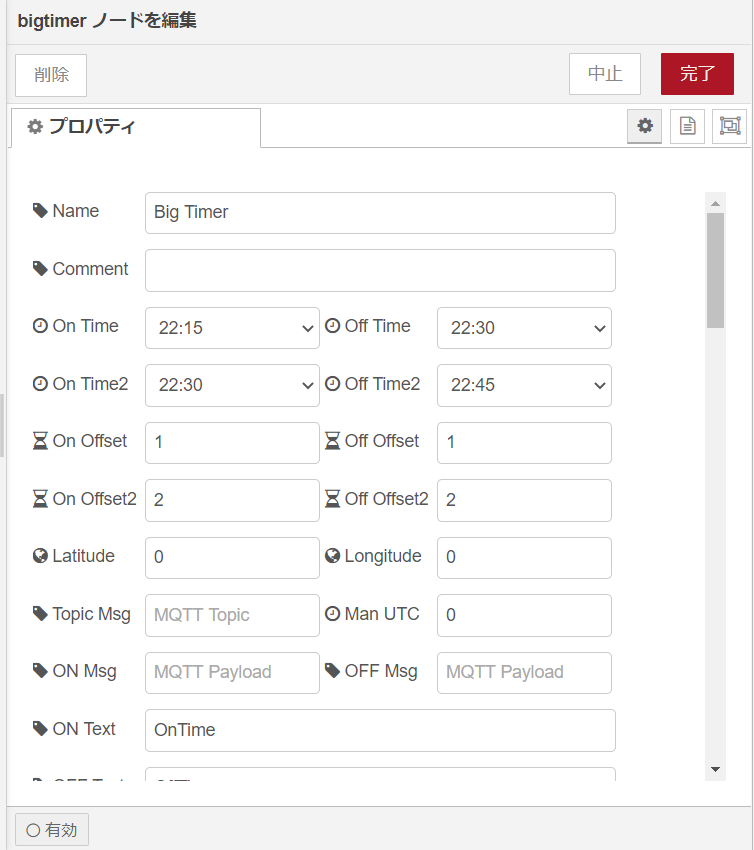
Task: Click the clock icon beside Off Time2
Action: (x=332, y=384)
